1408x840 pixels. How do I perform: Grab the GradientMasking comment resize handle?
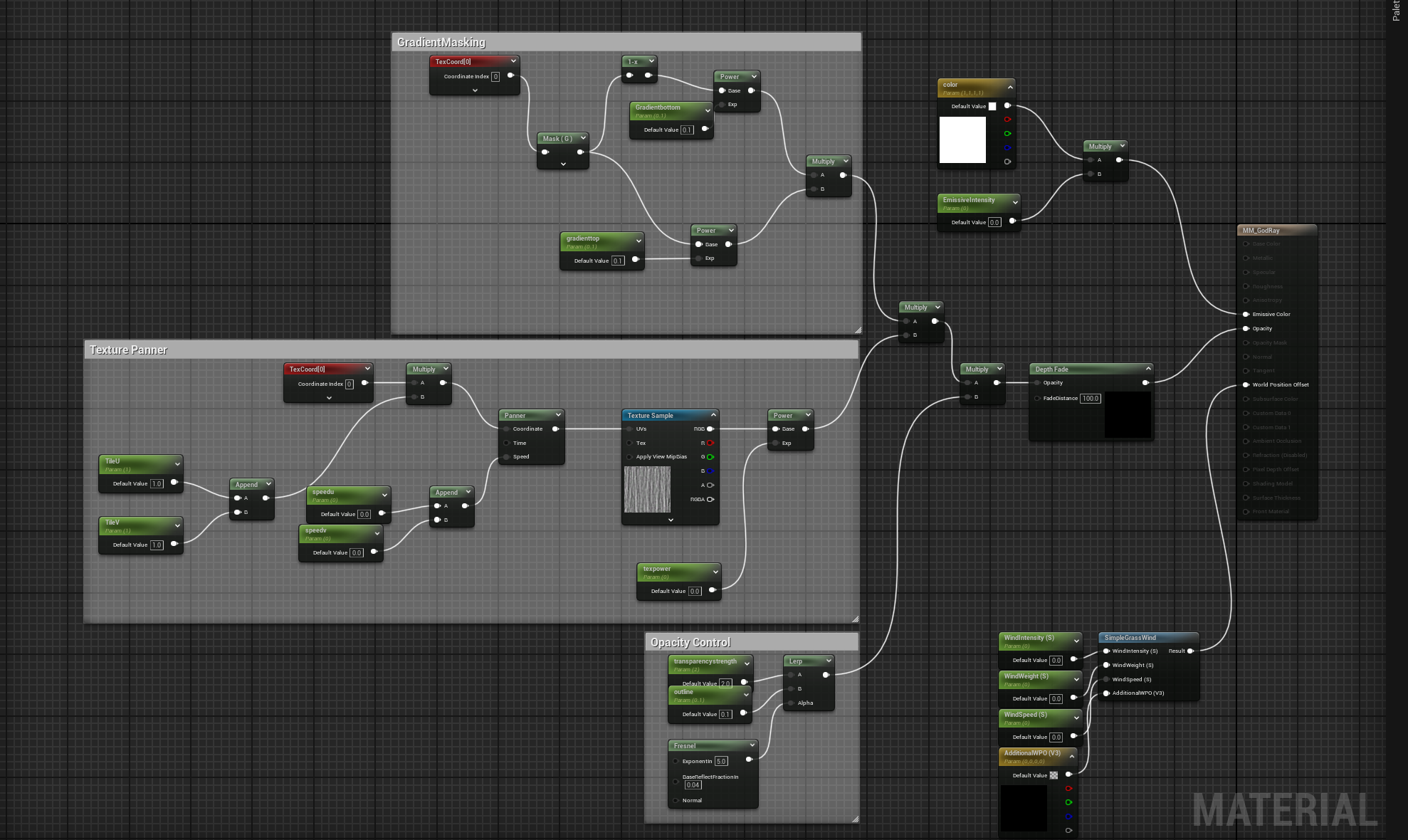(x=858, y=330)
